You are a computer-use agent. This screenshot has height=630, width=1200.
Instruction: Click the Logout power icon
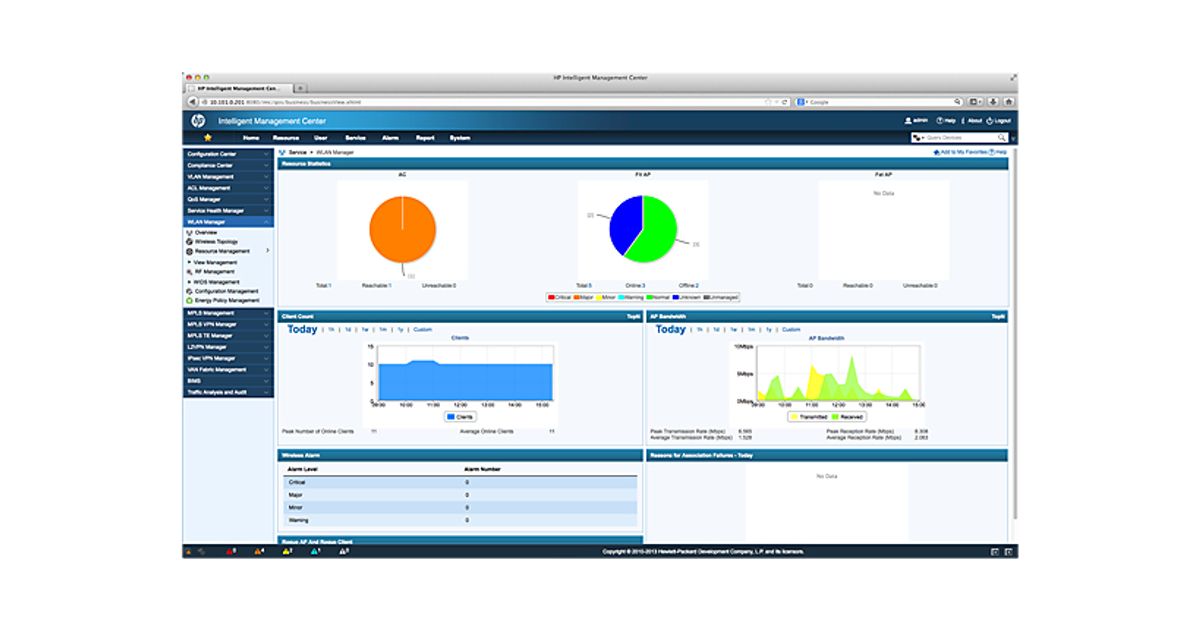pyautogui.click(x=989, y=120)
